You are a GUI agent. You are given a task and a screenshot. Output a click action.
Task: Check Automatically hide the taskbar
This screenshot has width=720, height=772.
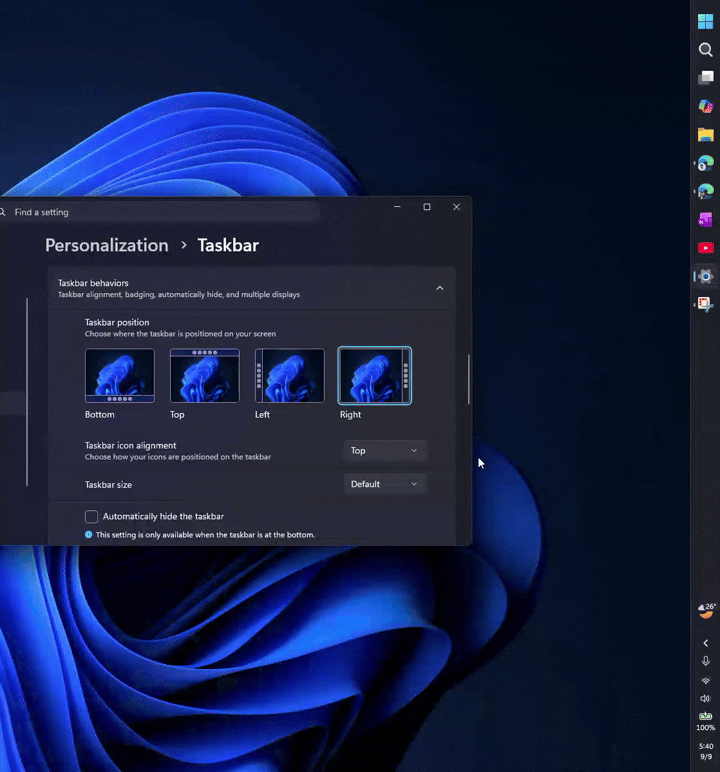tap(91, 516)
